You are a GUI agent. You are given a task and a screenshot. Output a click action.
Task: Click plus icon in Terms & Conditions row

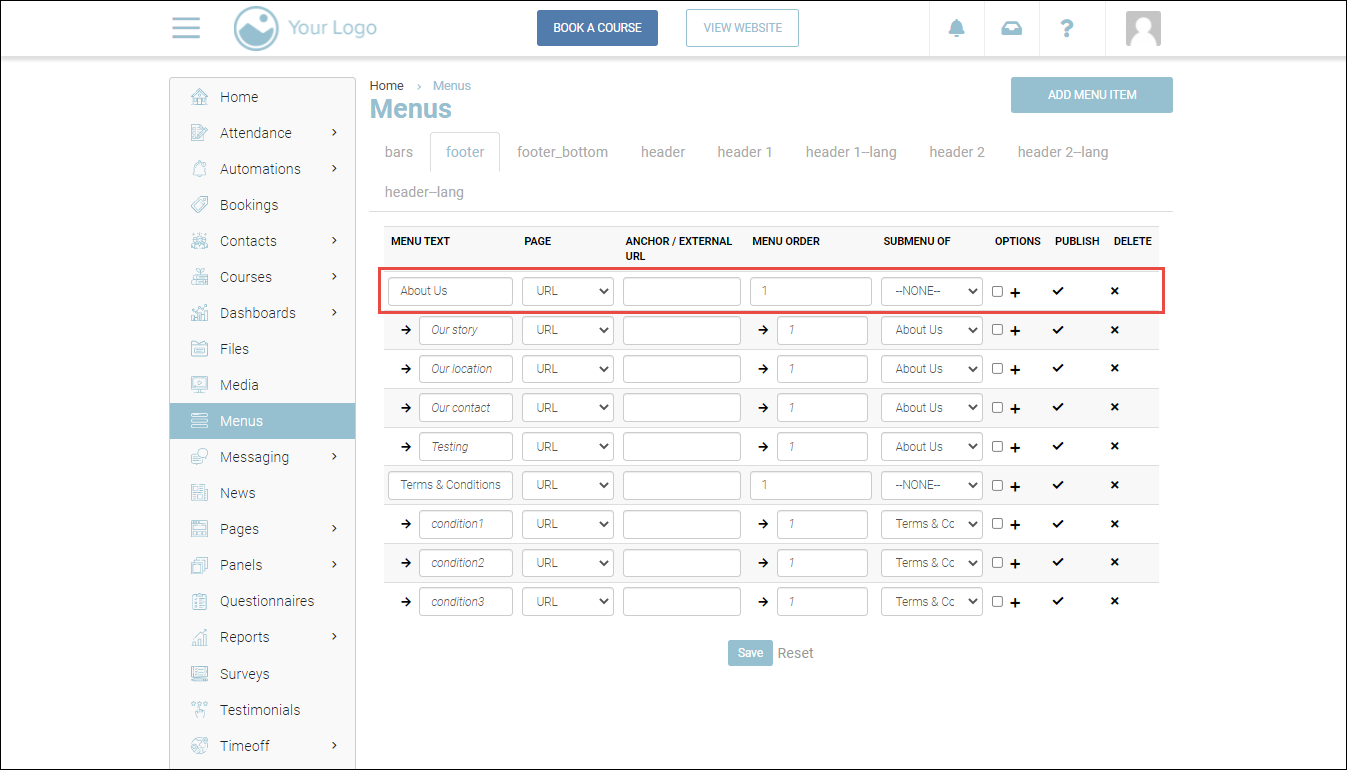click(x=1015, y=486)
